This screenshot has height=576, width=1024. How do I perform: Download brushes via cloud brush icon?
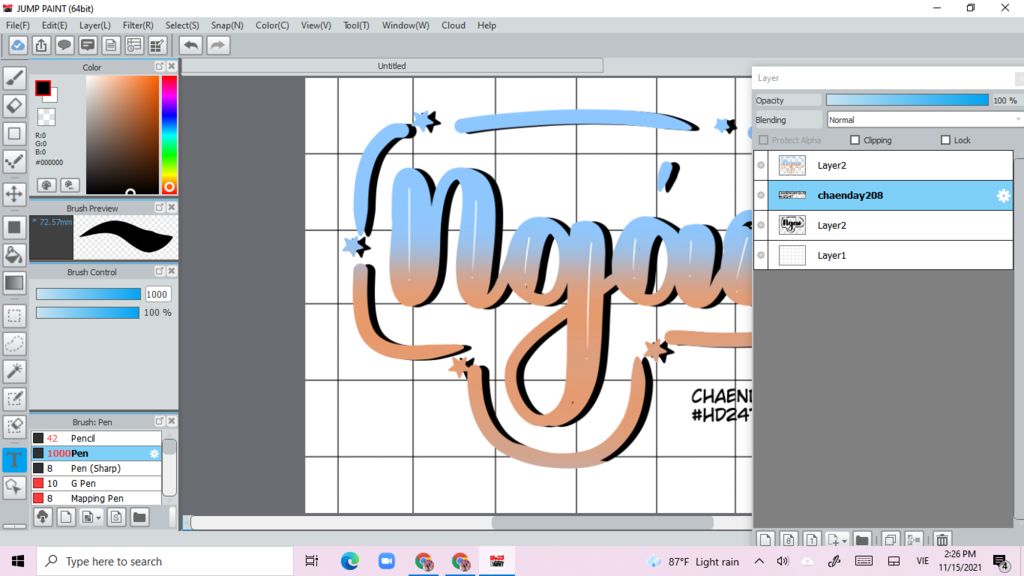pos(42,517)
